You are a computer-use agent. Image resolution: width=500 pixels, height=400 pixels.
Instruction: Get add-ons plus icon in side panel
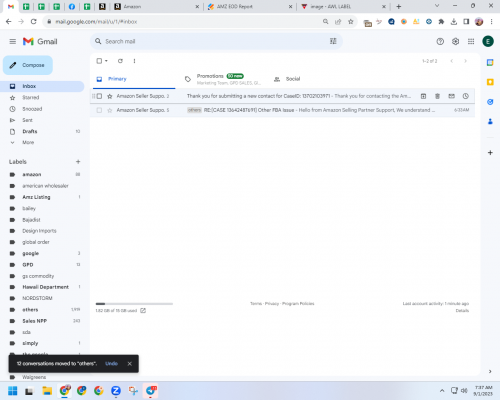point(490,153)
